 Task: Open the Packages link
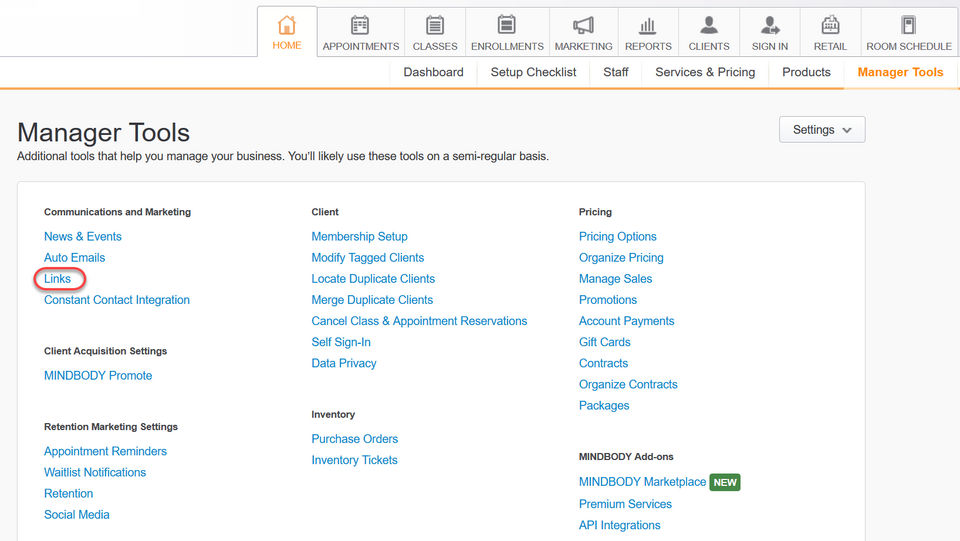pos(604,405)
